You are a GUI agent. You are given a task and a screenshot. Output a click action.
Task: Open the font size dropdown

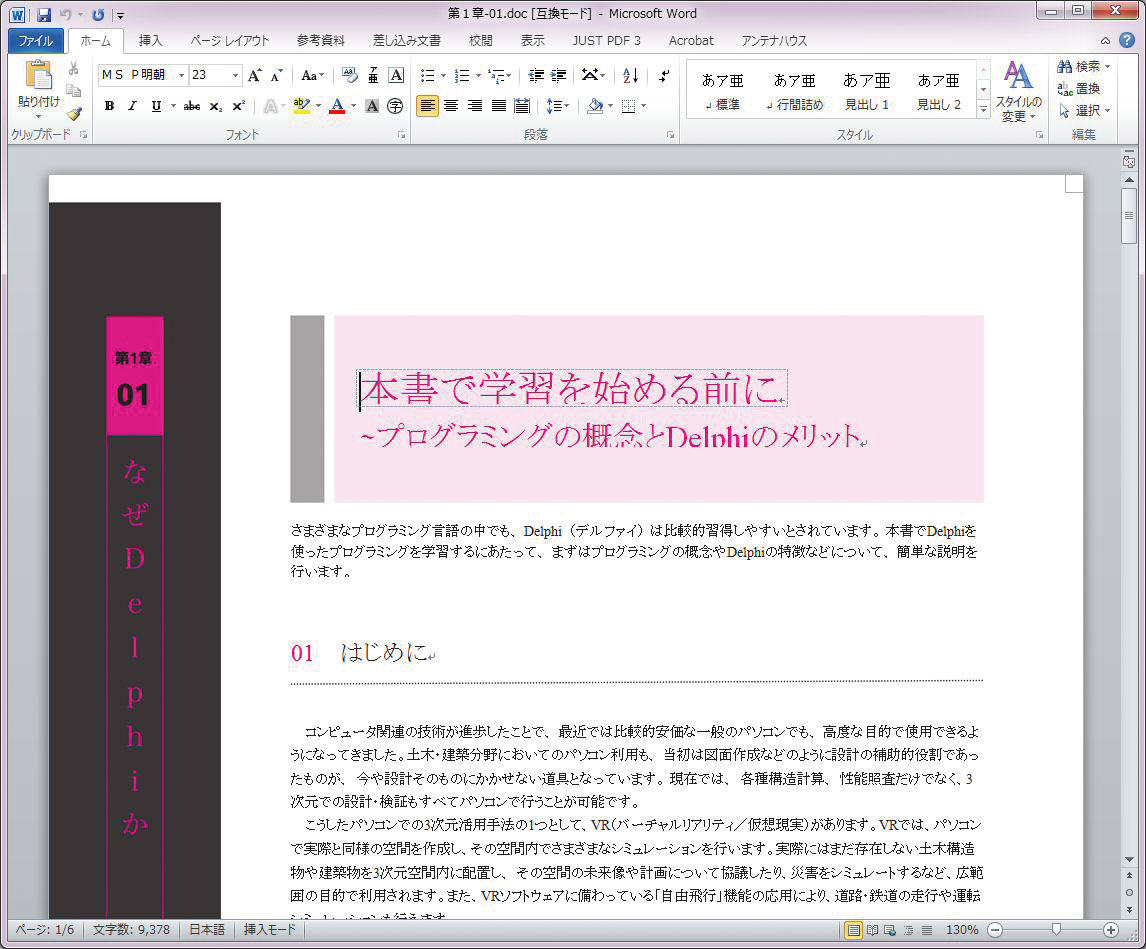click(235, 75)
